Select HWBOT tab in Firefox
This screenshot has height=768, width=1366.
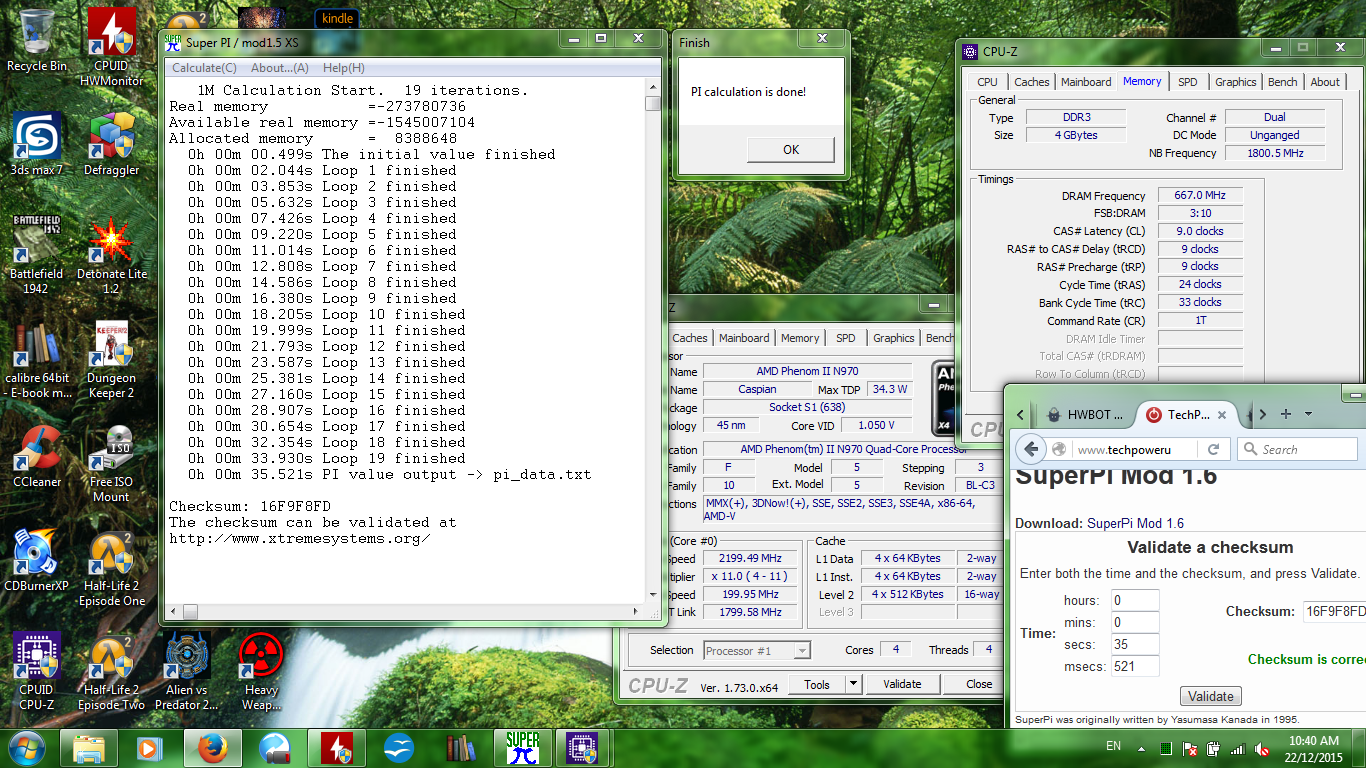pyautogui.click(x=1084, y=414)
